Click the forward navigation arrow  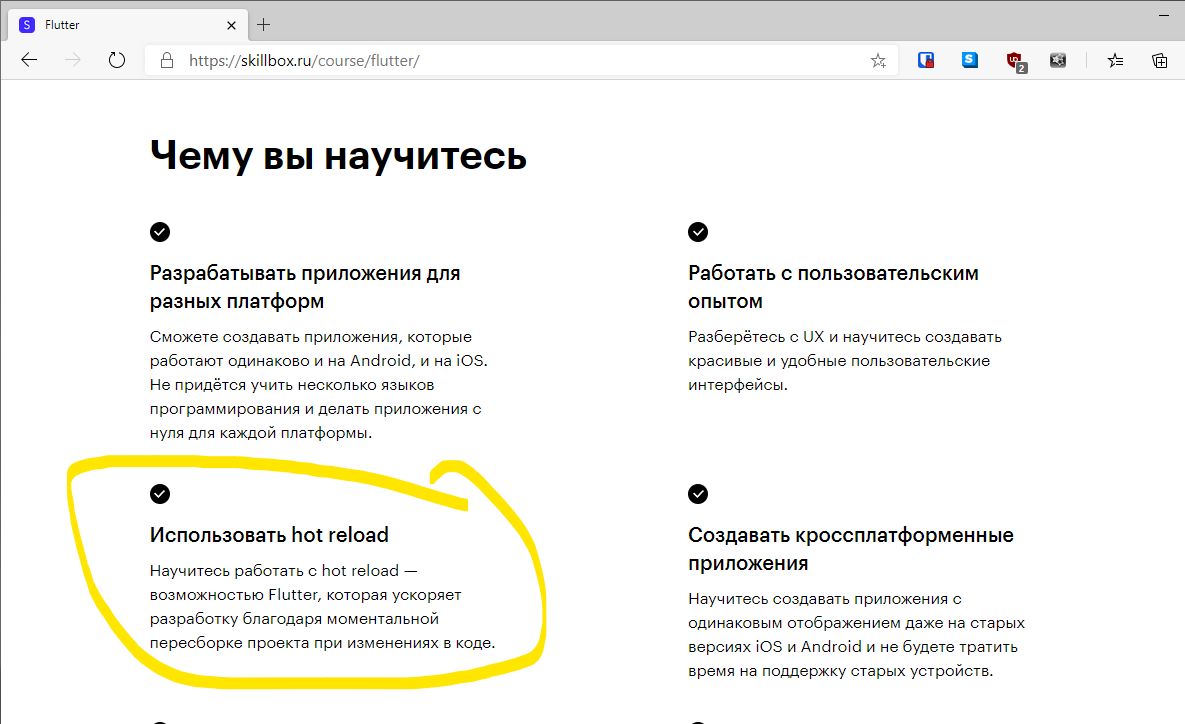pos(73,60)
